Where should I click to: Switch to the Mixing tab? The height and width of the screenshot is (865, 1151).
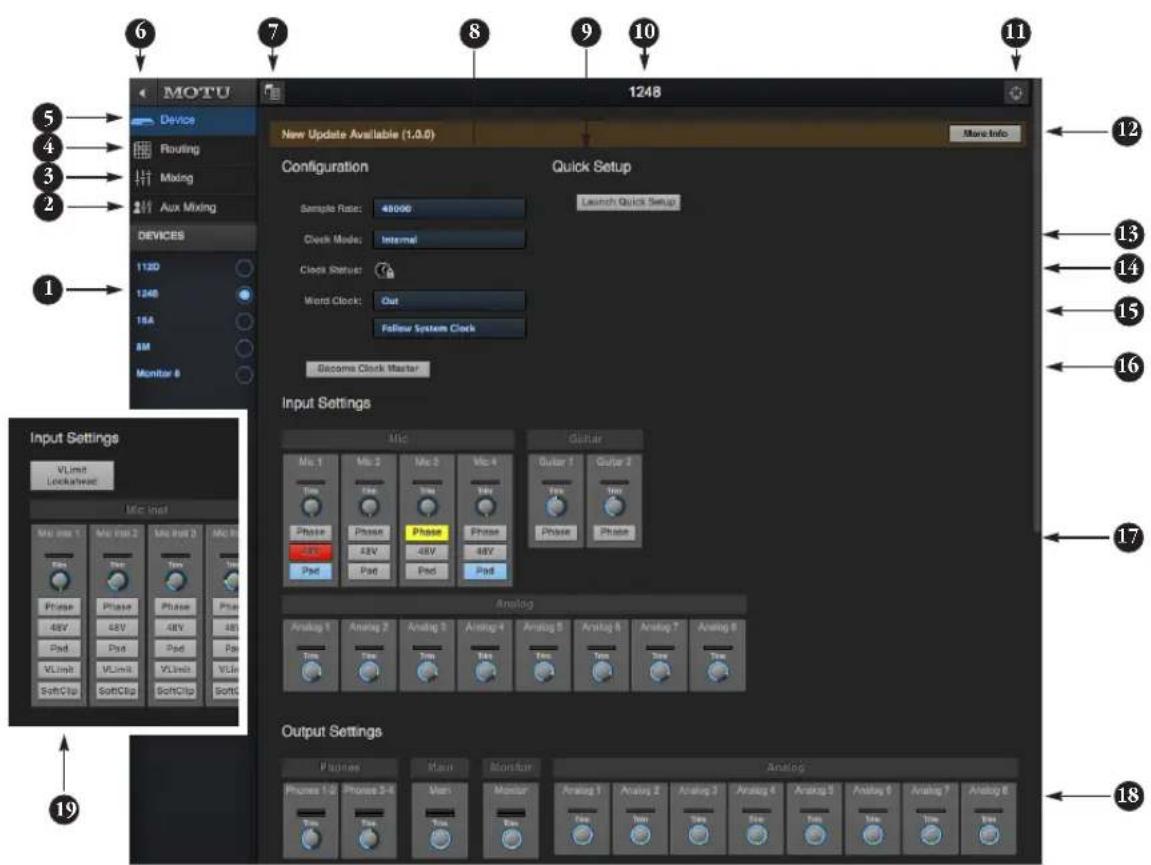tap(193, 178)
